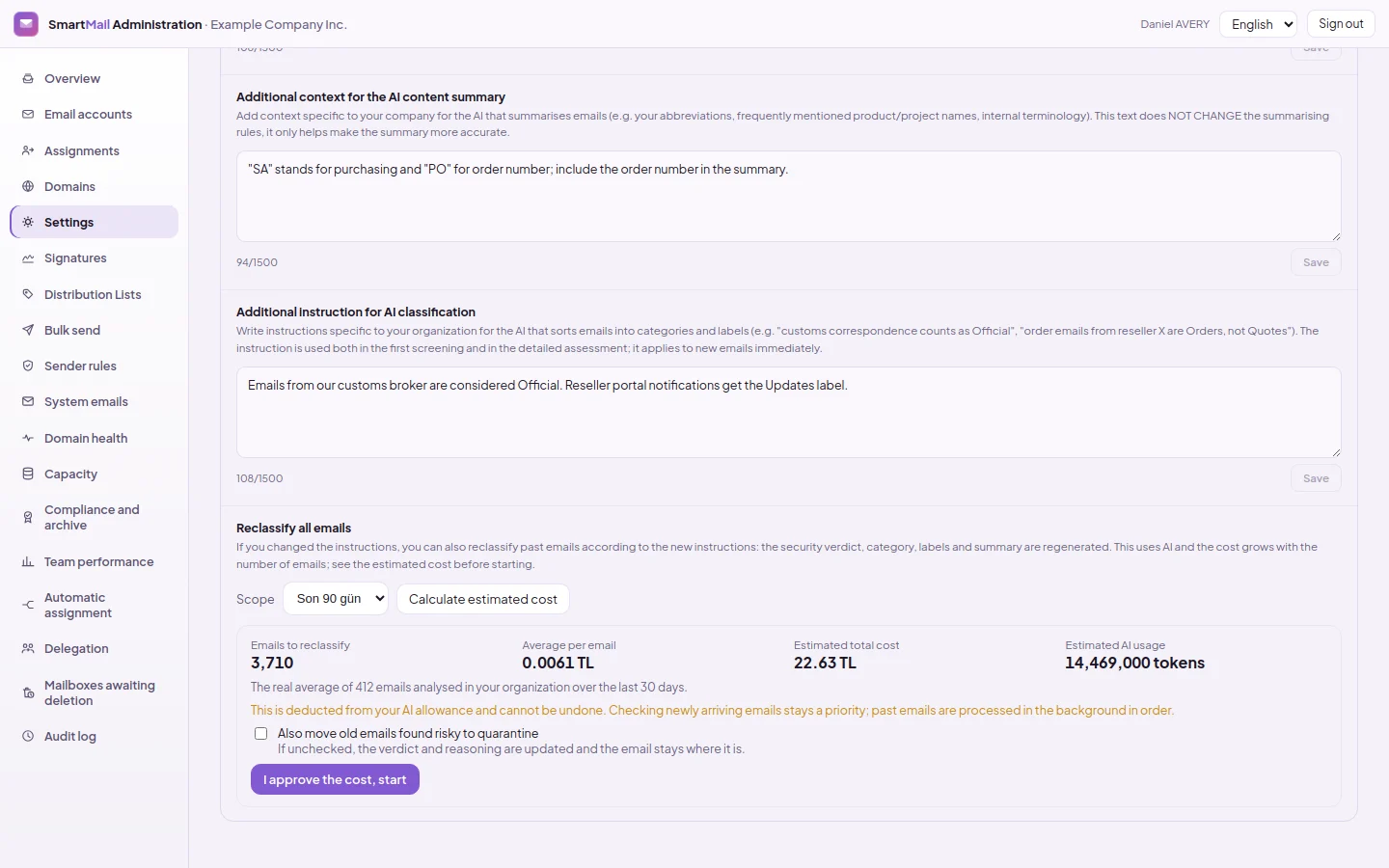Tick 'Also move old emails to quarantine' checkbox

[260, 734]
